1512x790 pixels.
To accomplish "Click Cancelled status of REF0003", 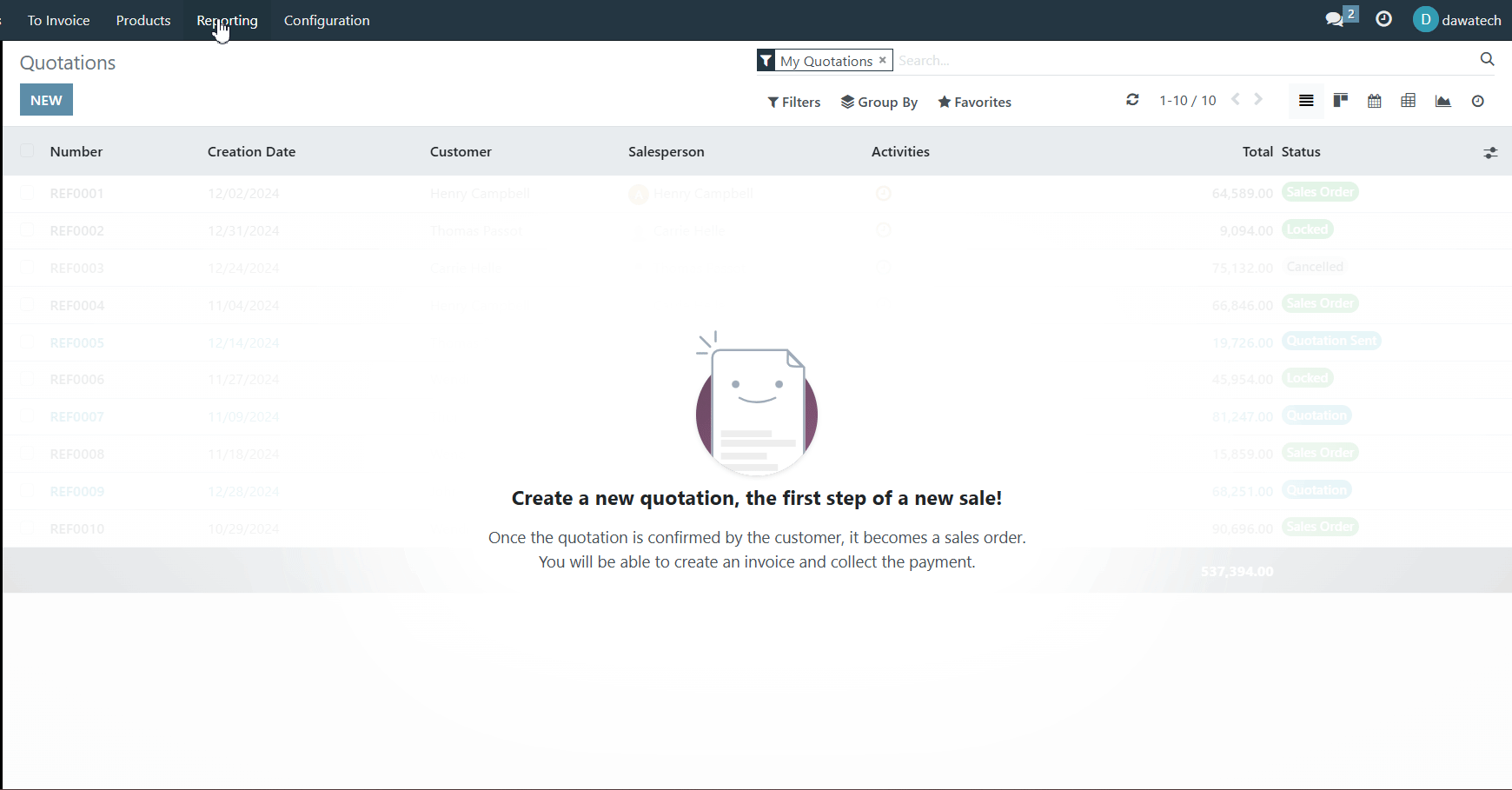I will [1314, 267].
